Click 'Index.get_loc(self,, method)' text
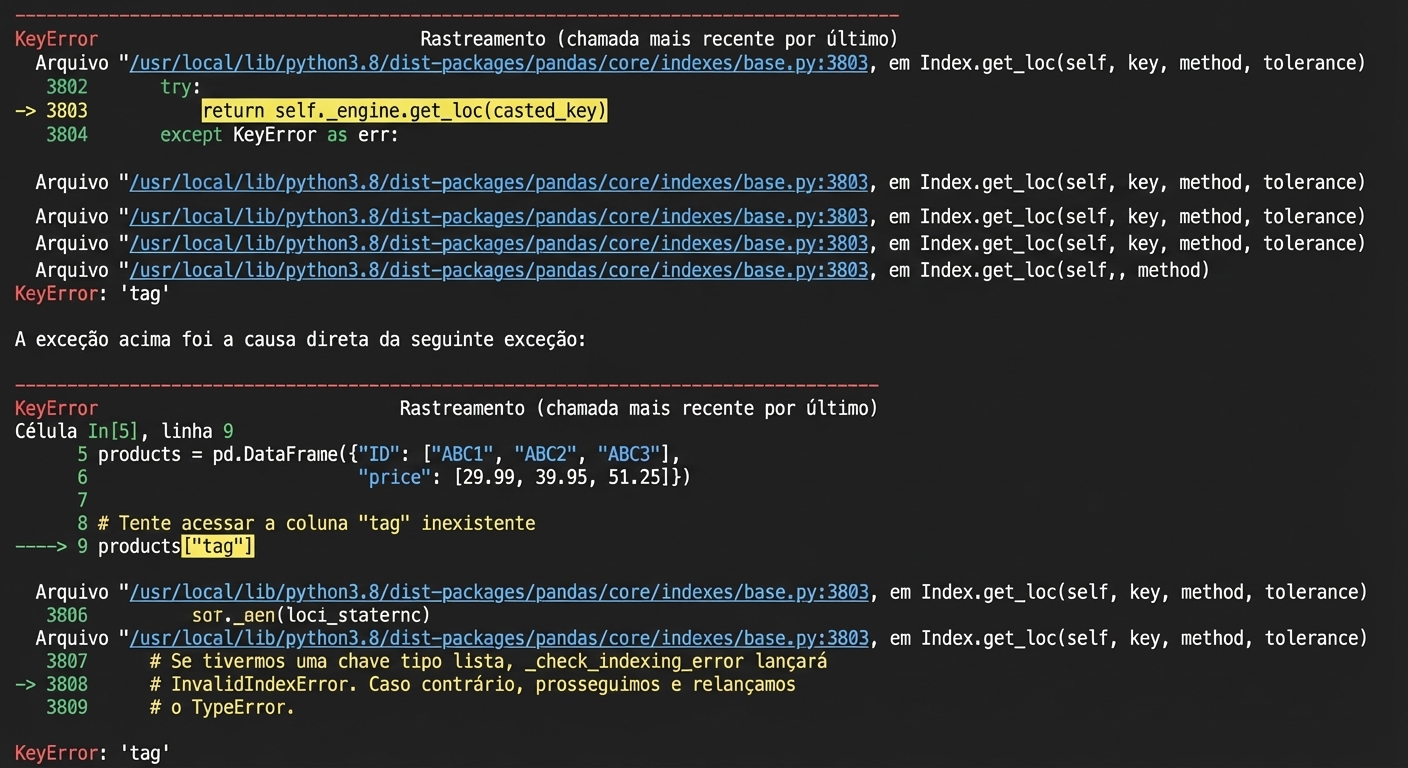Screen dimensions: 1408x768 (1065, 270)
